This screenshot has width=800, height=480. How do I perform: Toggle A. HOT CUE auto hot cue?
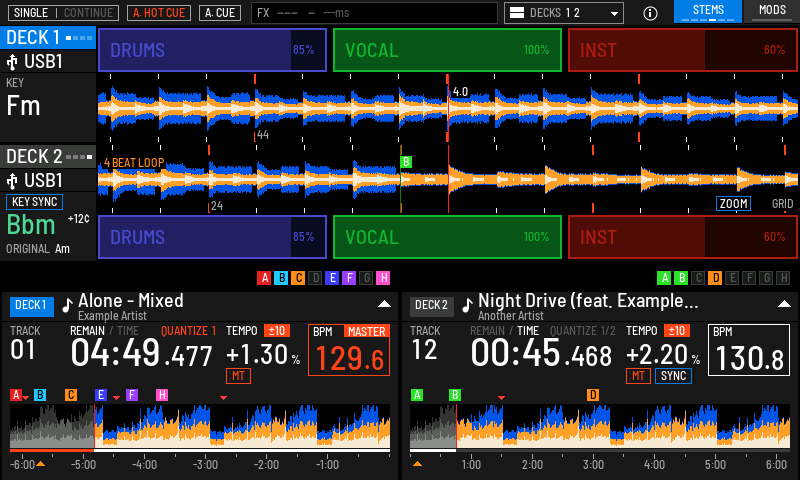[159, 13]
